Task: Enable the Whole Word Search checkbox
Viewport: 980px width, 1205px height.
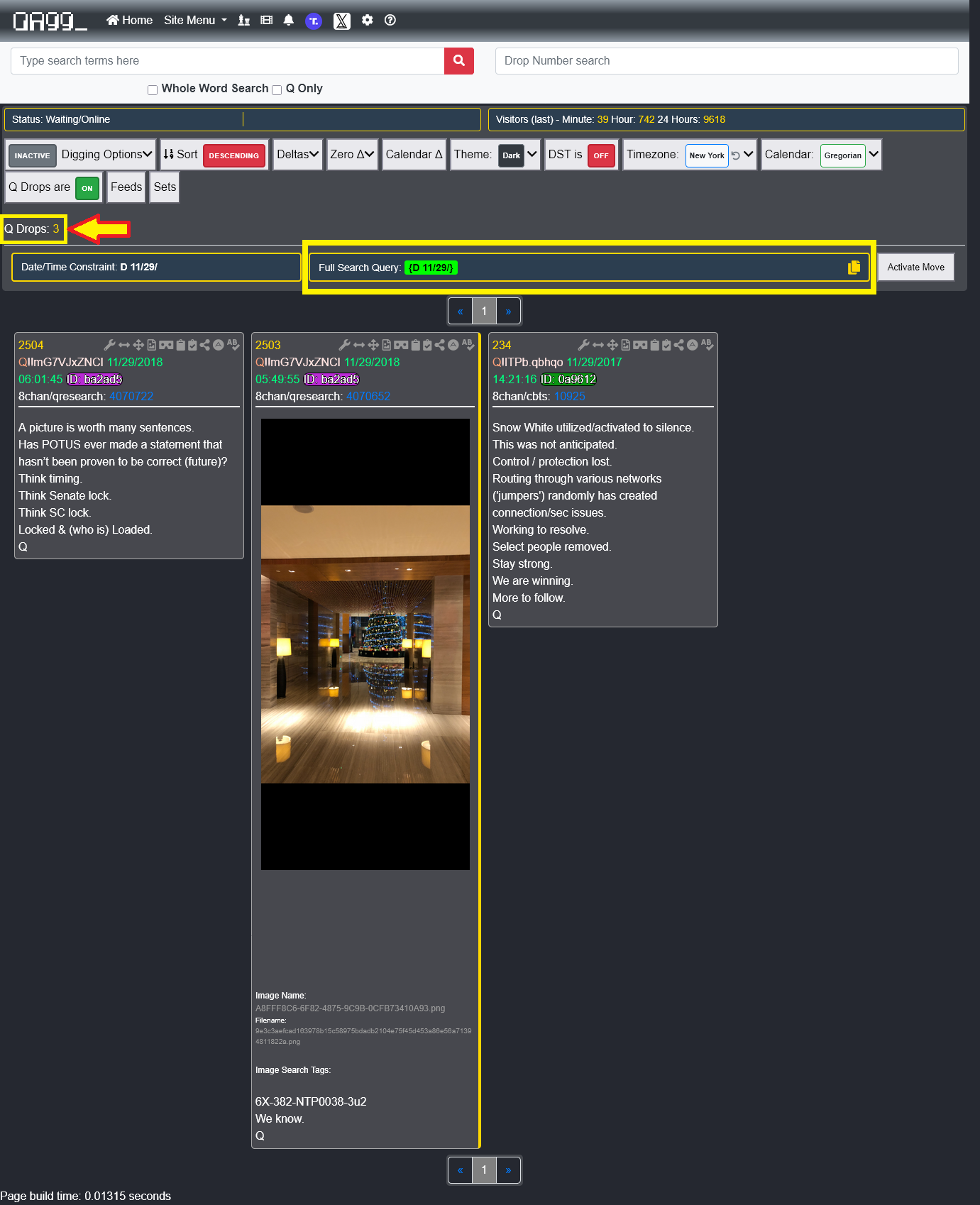Action: pos(153,89)
